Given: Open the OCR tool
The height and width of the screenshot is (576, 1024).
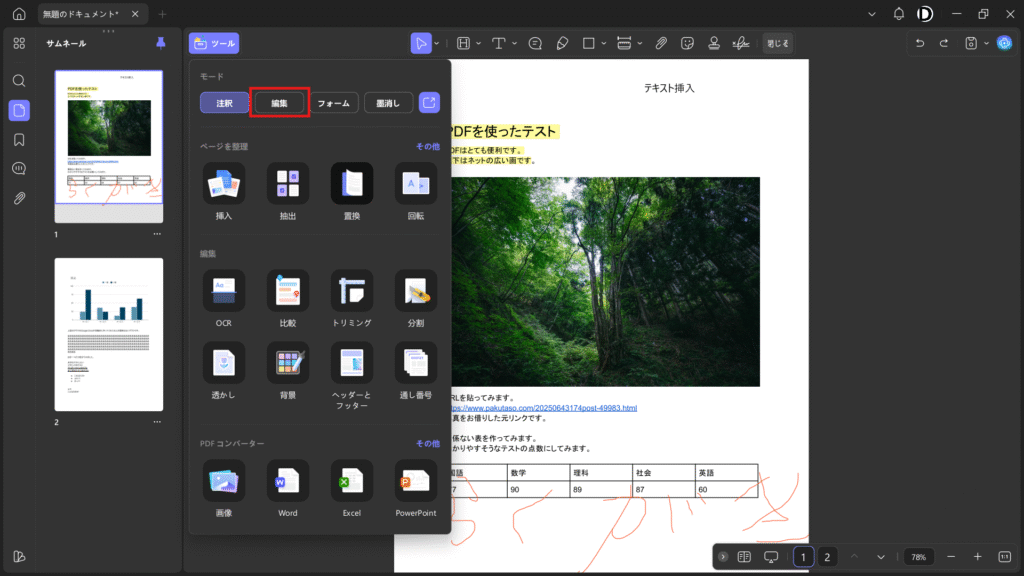Looking at the screenshot, I should tap(223, 290).
